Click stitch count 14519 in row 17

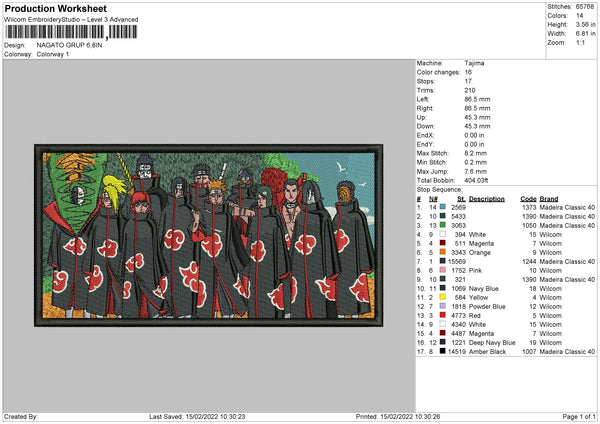(457, 351)
